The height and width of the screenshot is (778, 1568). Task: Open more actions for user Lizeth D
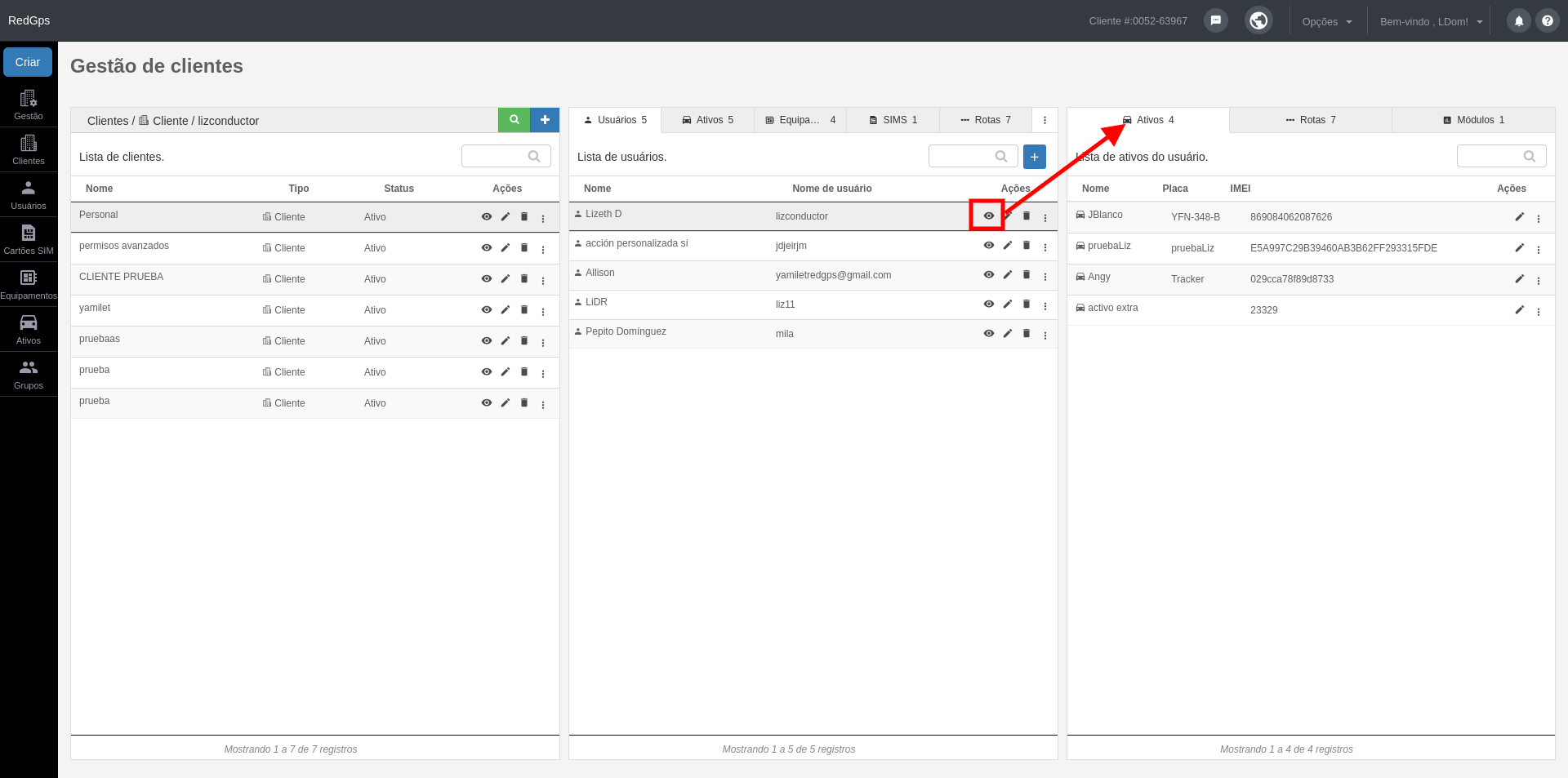pyautogui.click(x=1045, y=217)
